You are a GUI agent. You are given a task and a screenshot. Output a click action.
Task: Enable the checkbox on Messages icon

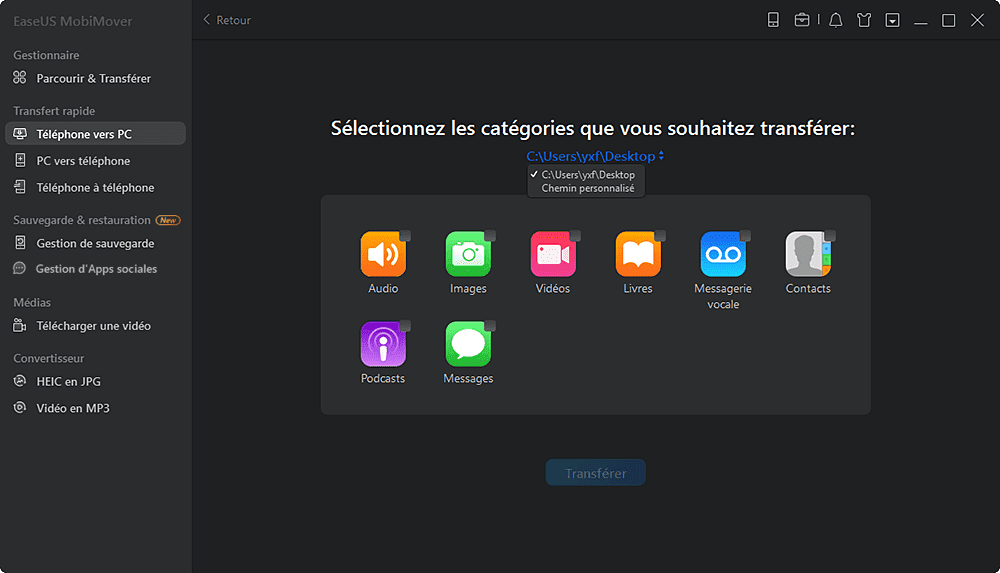[490, 326]
